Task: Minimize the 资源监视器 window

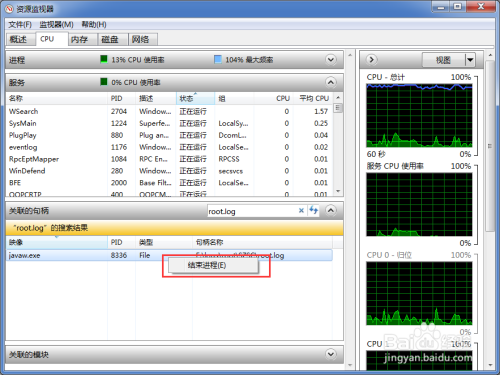Action: pos(441,7)
